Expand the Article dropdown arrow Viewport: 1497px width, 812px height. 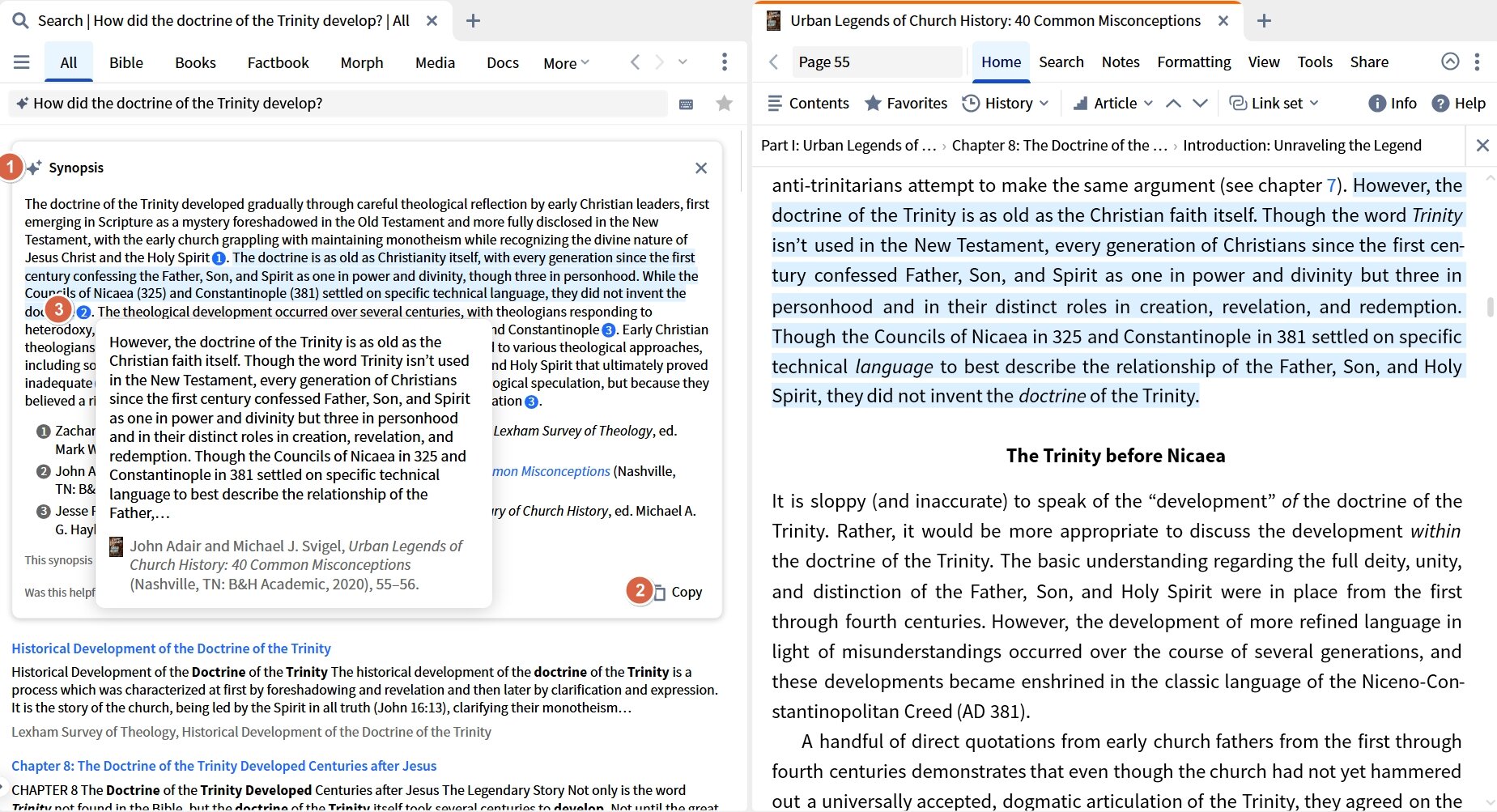(x=1148, y=103)
